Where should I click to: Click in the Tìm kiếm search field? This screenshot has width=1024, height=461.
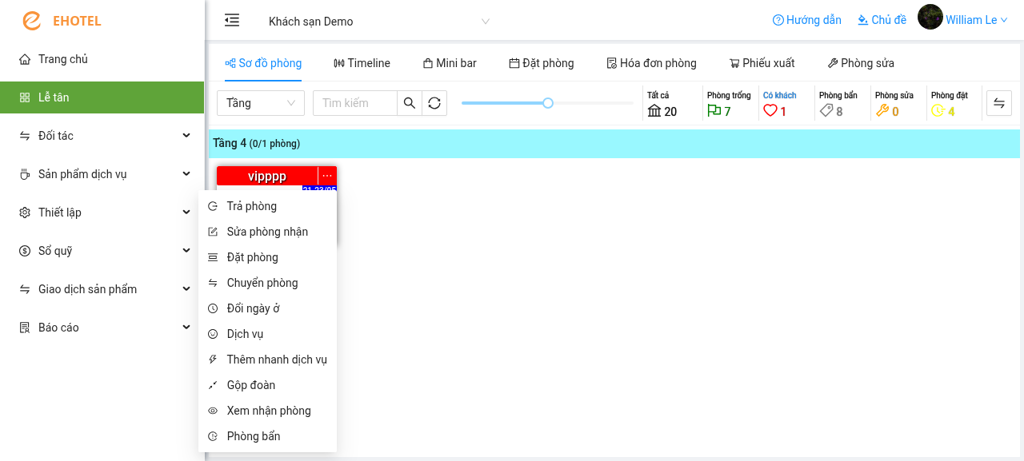[x=355, y=103]
